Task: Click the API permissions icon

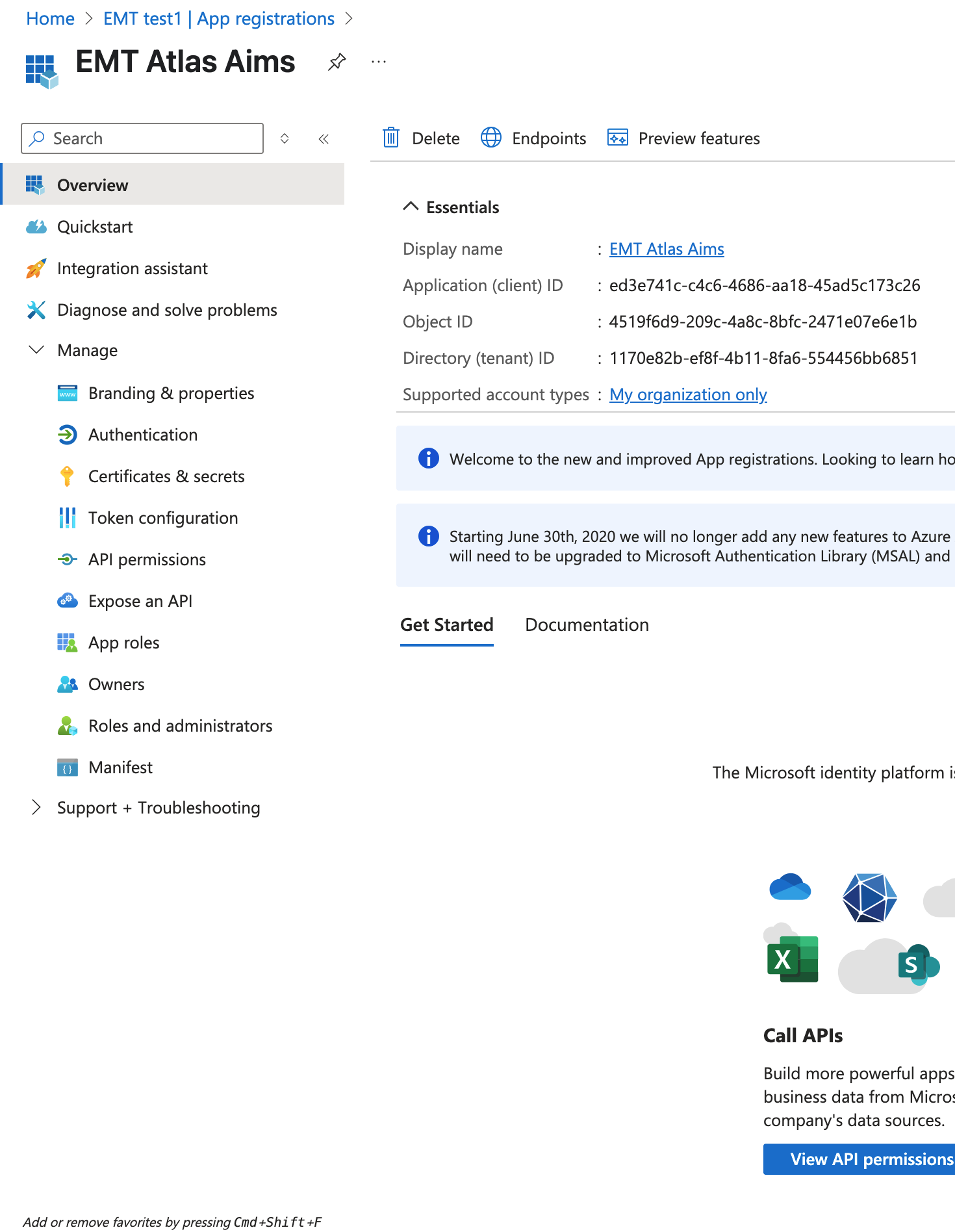Action: click(68, 559)
